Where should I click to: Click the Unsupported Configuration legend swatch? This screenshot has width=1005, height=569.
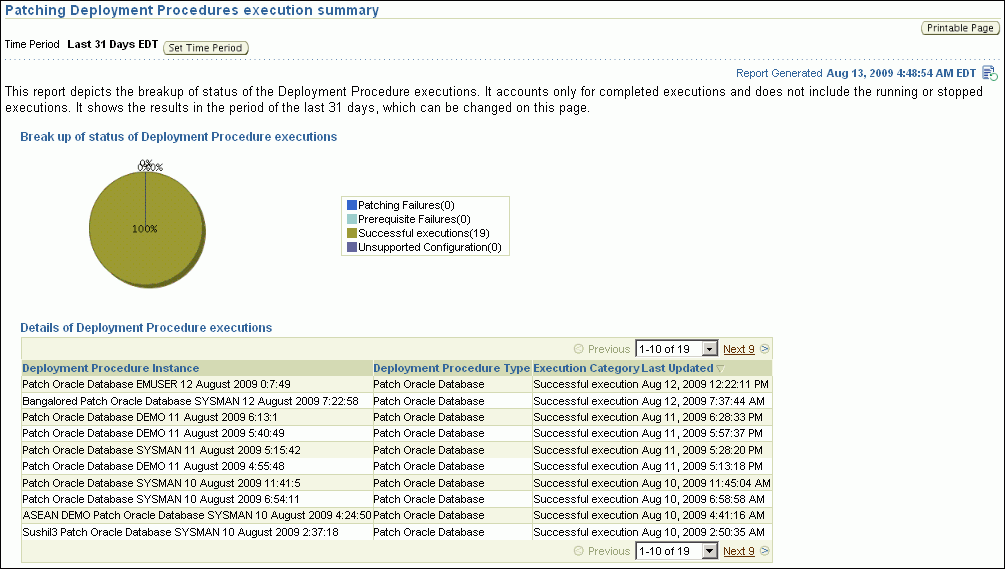tap(351, 247)
